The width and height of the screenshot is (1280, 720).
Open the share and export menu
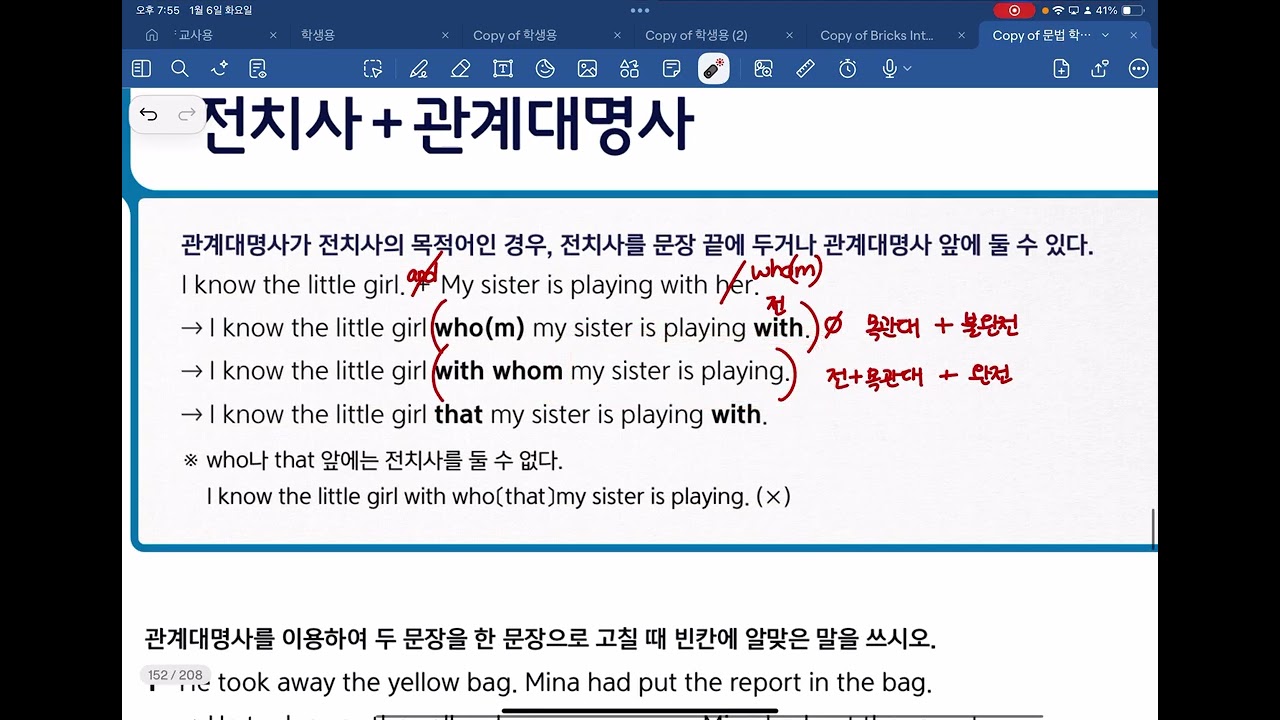pyautogui.click(x=1100, y=69)
